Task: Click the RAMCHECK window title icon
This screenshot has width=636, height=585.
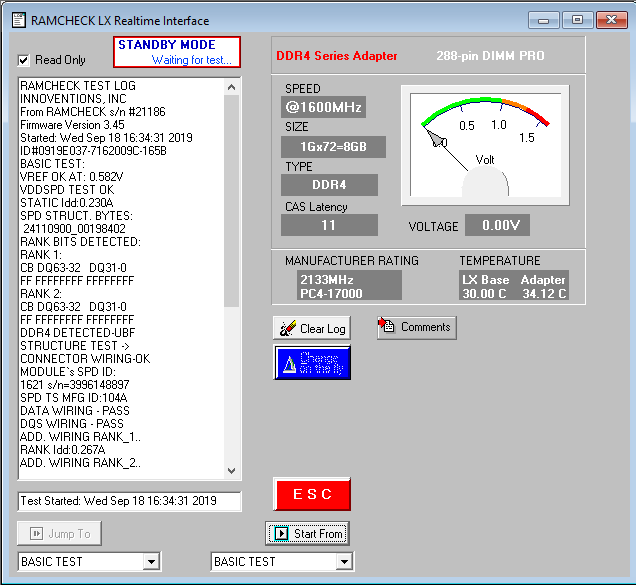Action: pos(18,20)
